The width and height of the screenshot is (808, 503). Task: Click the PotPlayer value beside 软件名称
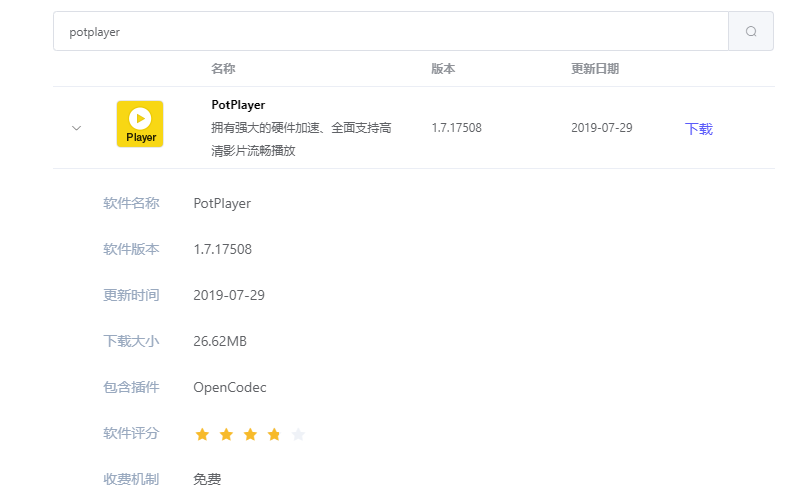222,203
